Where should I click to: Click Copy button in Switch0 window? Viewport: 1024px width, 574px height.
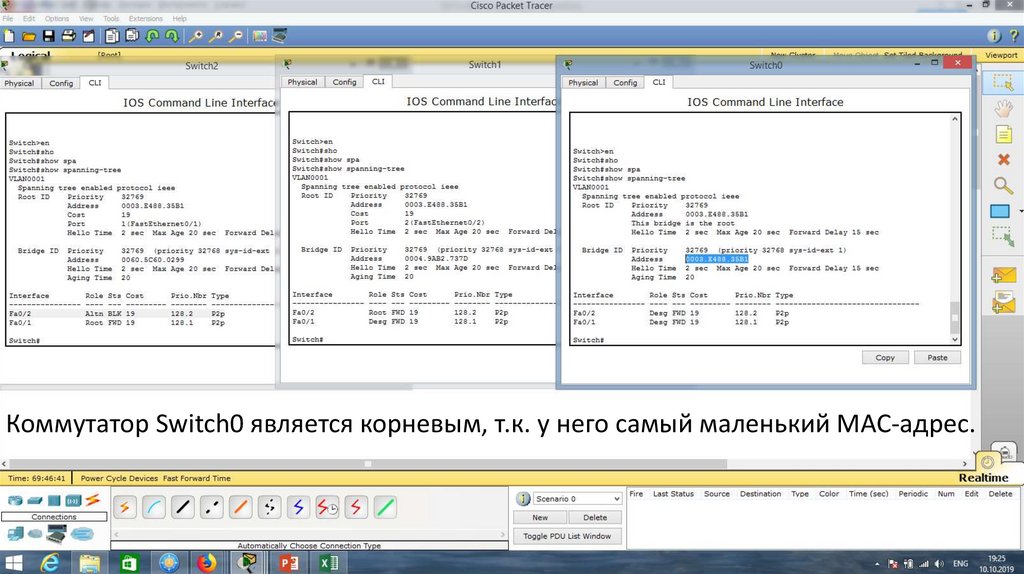(885, 358)
